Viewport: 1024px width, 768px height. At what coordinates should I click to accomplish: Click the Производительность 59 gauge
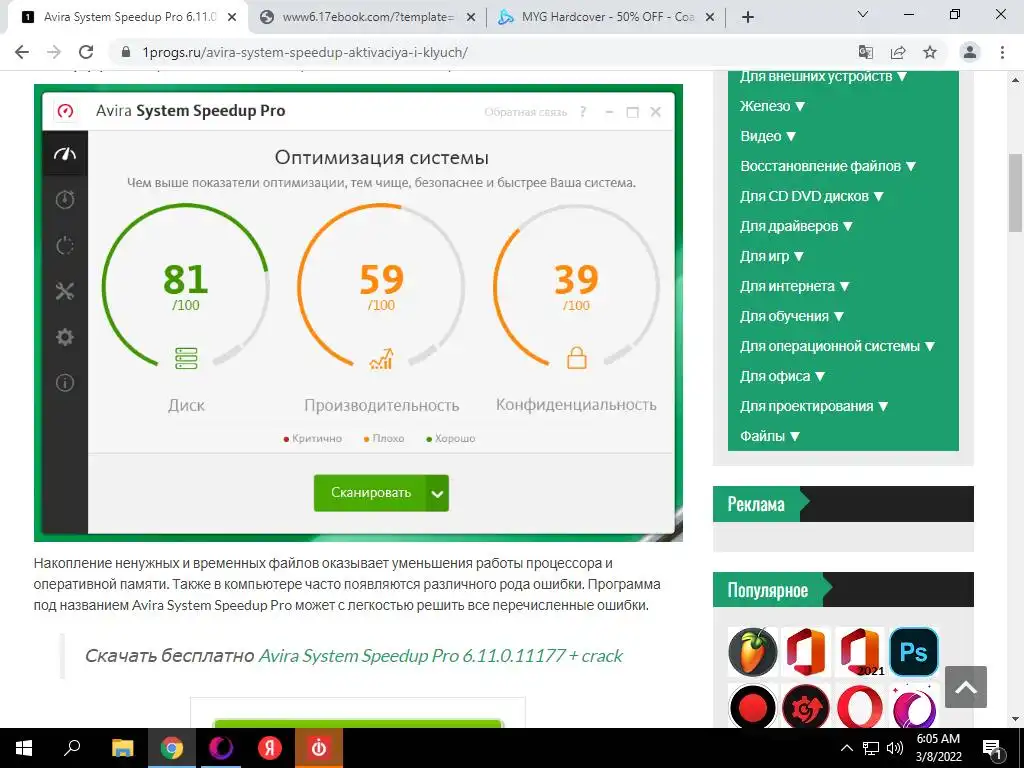pyautogui.click(x=381, y=286)
